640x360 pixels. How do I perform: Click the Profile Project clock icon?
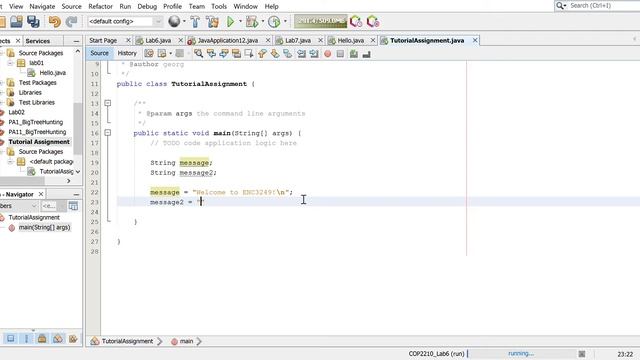(x=274, y=22)
